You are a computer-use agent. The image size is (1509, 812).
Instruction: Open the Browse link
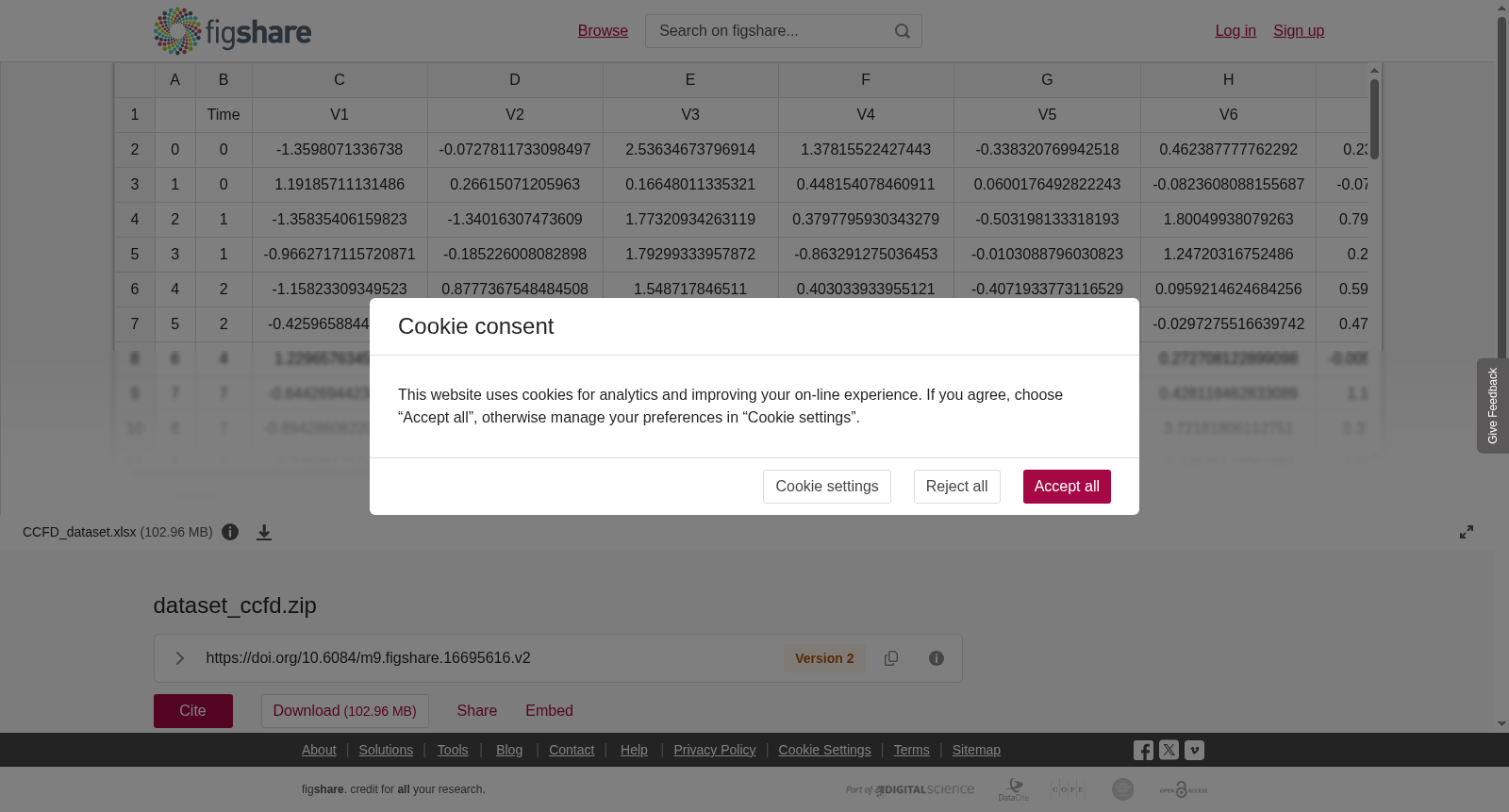[603, 31]
